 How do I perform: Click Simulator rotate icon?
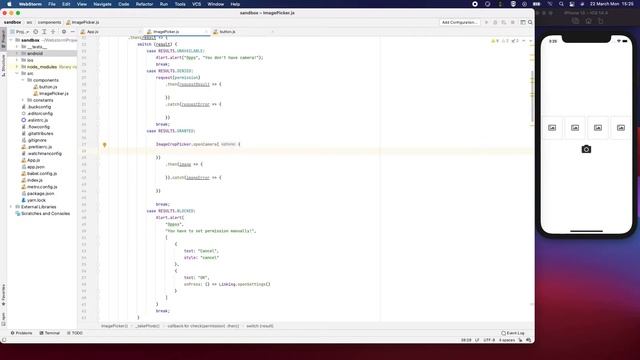(601, 21)
